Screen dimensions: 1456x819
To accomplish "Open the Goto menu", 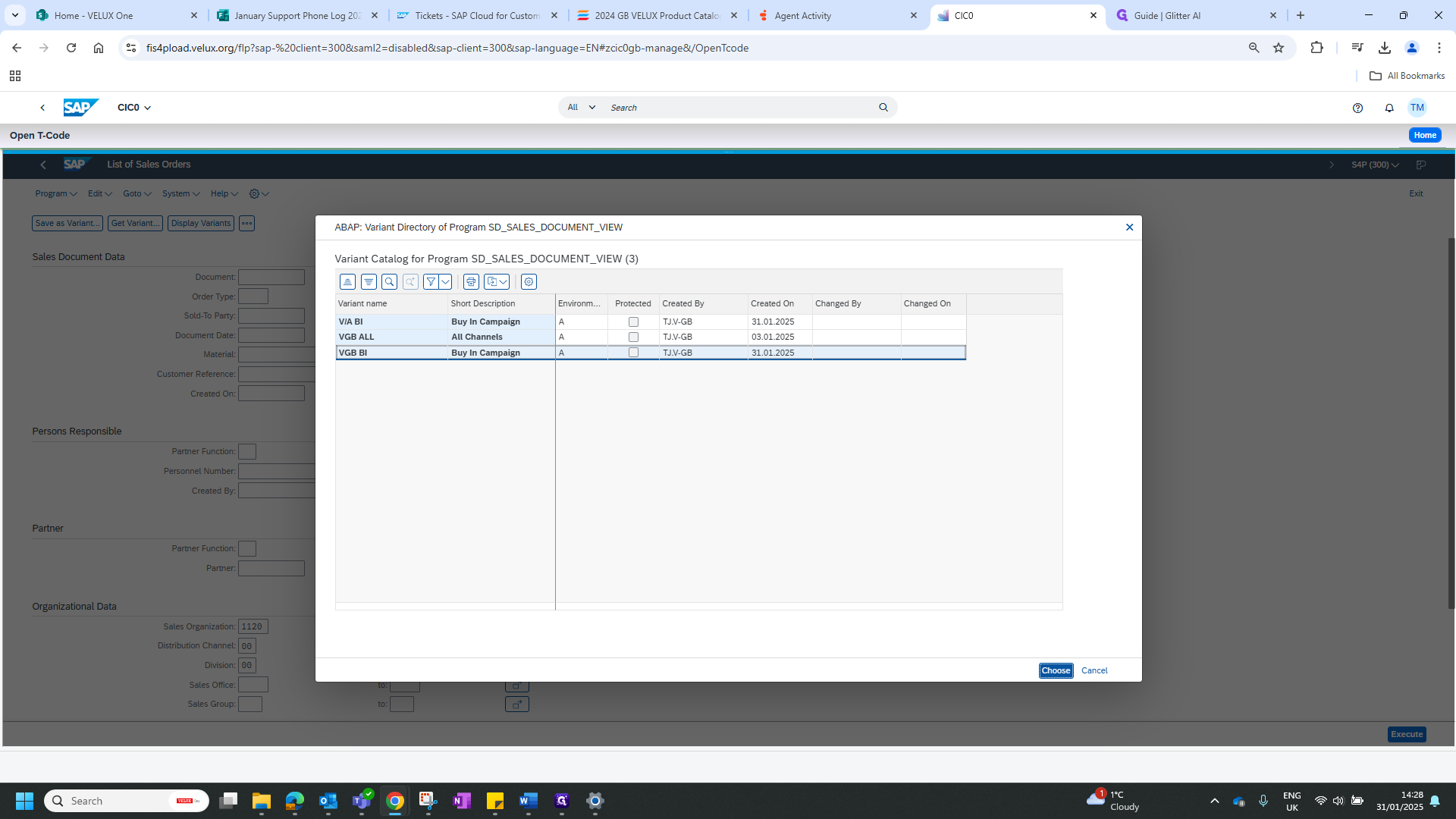I will [137, 194].
